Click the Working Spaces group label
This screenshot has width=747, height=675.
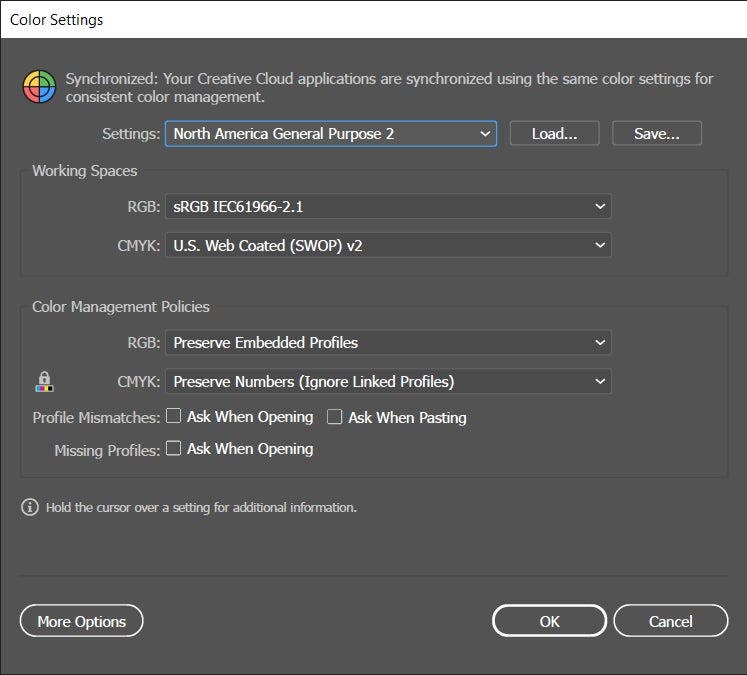85,171
